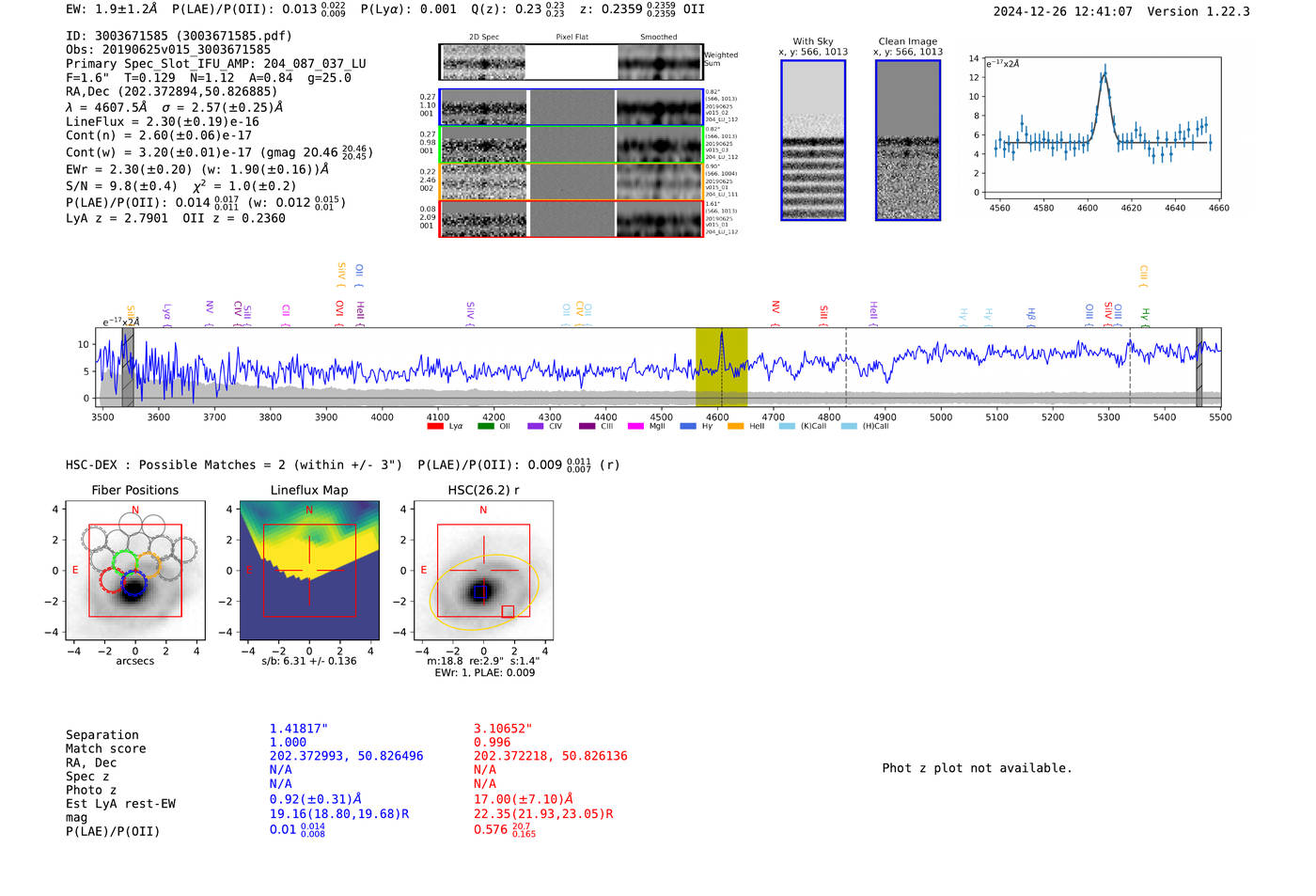Open the Lineflux Map panel
The width and height of the screenshot is (1316, 896).
pyautogui.click(x=309, y=571)
